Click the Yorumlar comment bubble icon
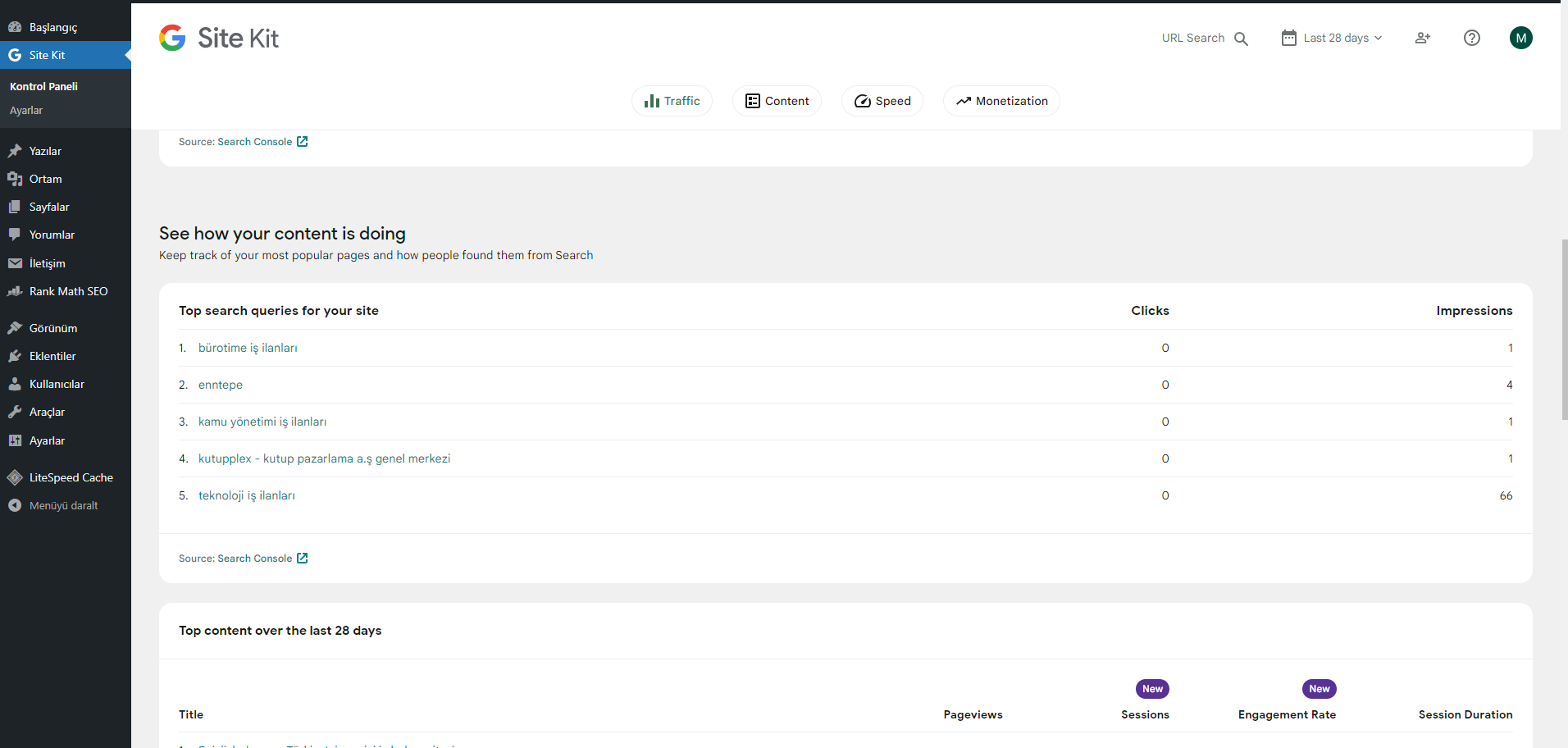 tap(15, 235)
